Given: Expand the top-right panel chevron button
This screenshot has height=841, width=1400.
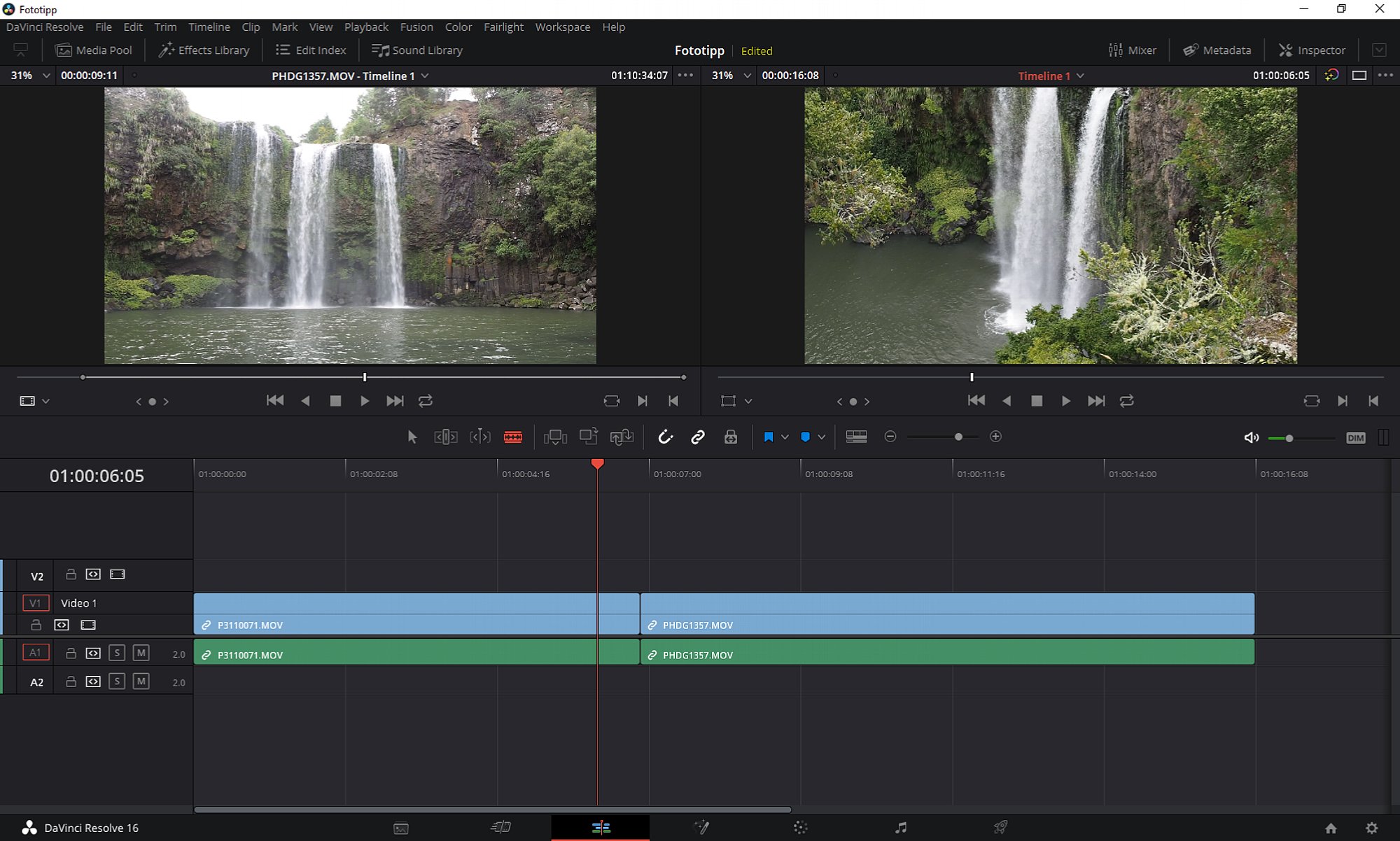Looking at the screenshot, I should [1379, 50].
